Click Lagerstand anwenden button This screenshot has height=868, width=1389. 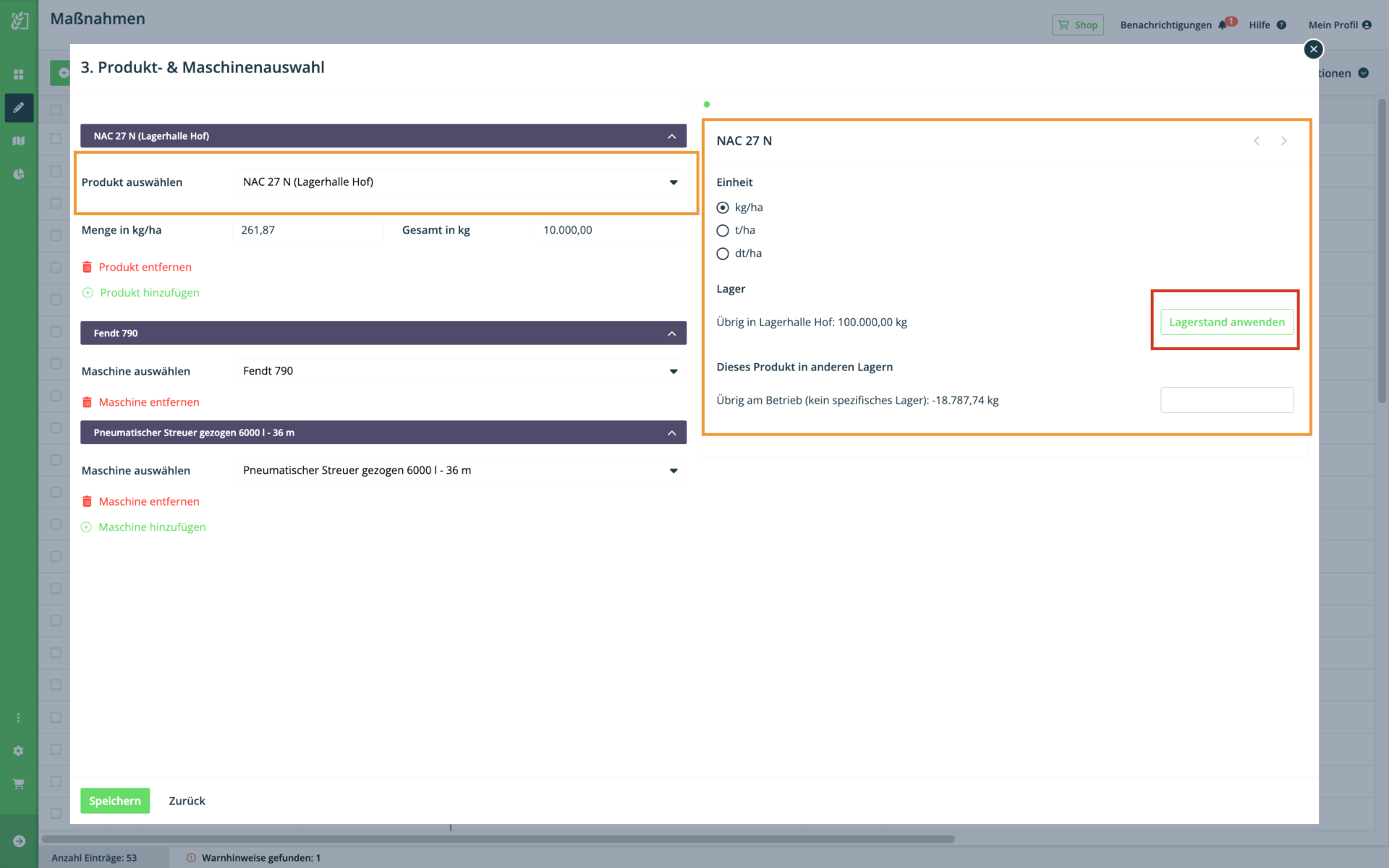pos(1227,322)
